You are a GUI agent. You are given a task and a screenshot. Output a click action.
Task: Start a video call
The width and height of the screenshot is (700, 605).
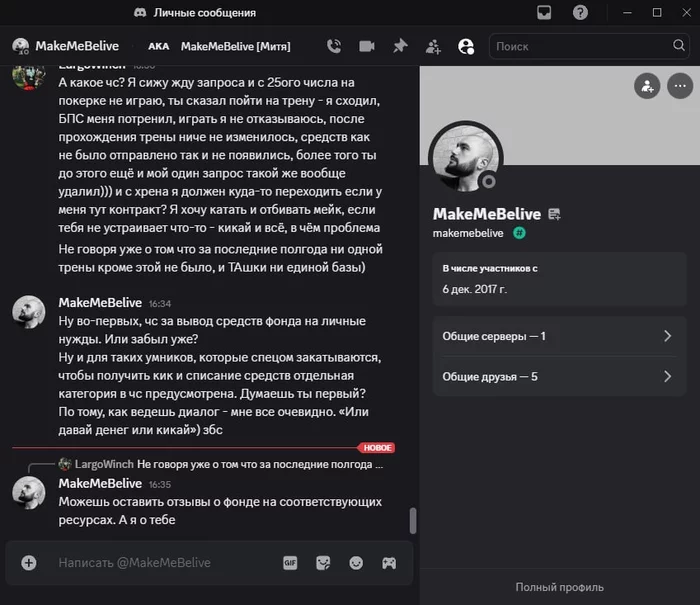pyautogui.click(x=367, y=46)
